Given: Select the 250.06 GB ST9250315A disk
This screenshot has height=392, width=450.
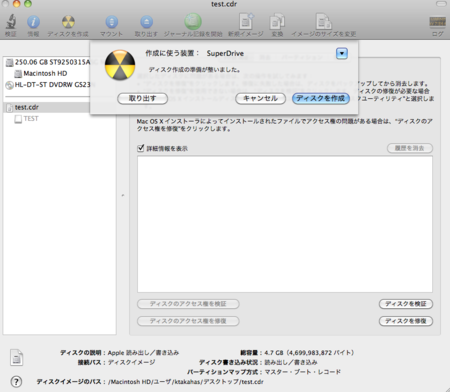Looking at the screenshot, I should coord(48,62).
